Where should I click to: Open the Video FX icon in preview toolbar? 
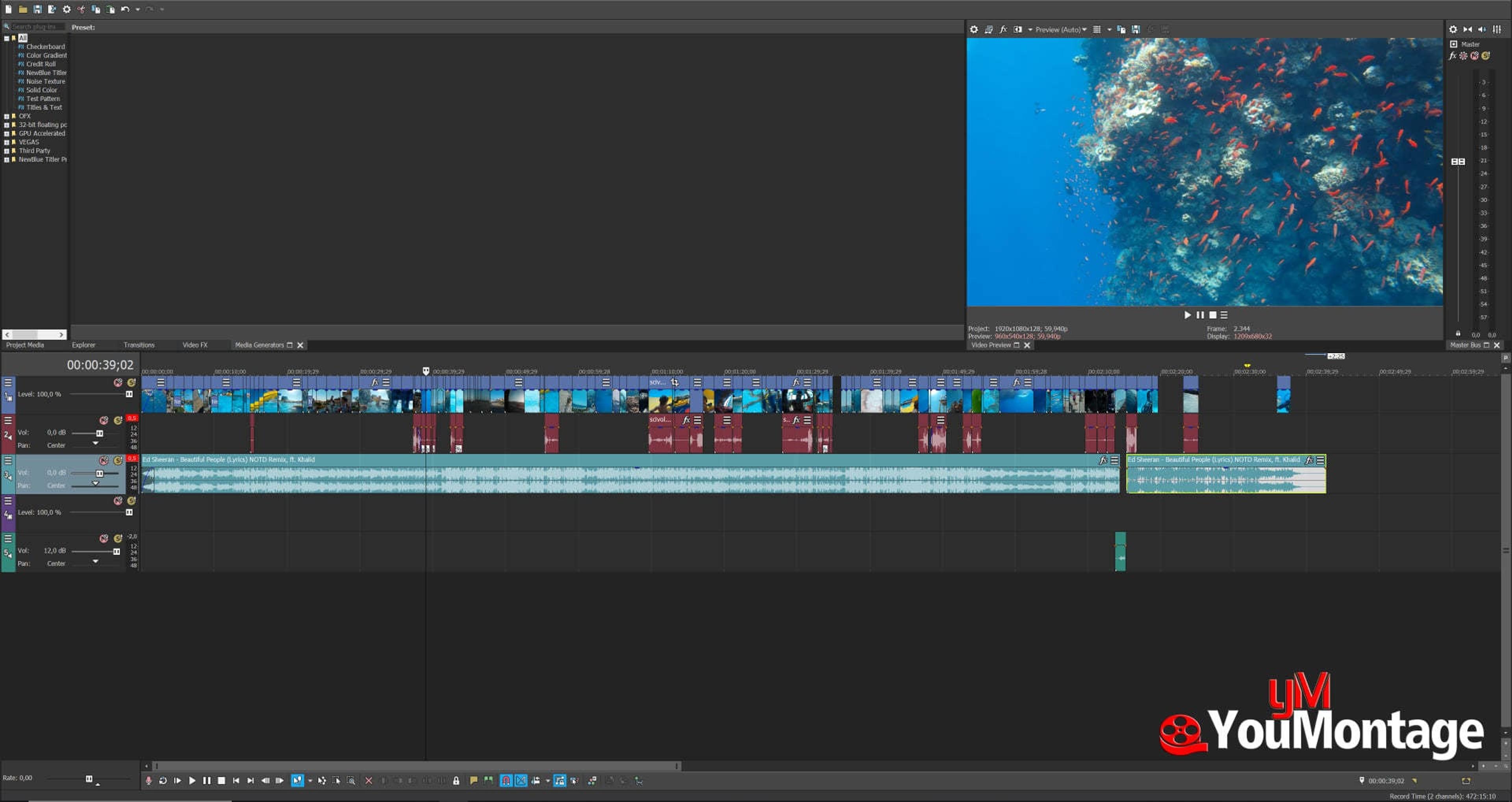1003,30
